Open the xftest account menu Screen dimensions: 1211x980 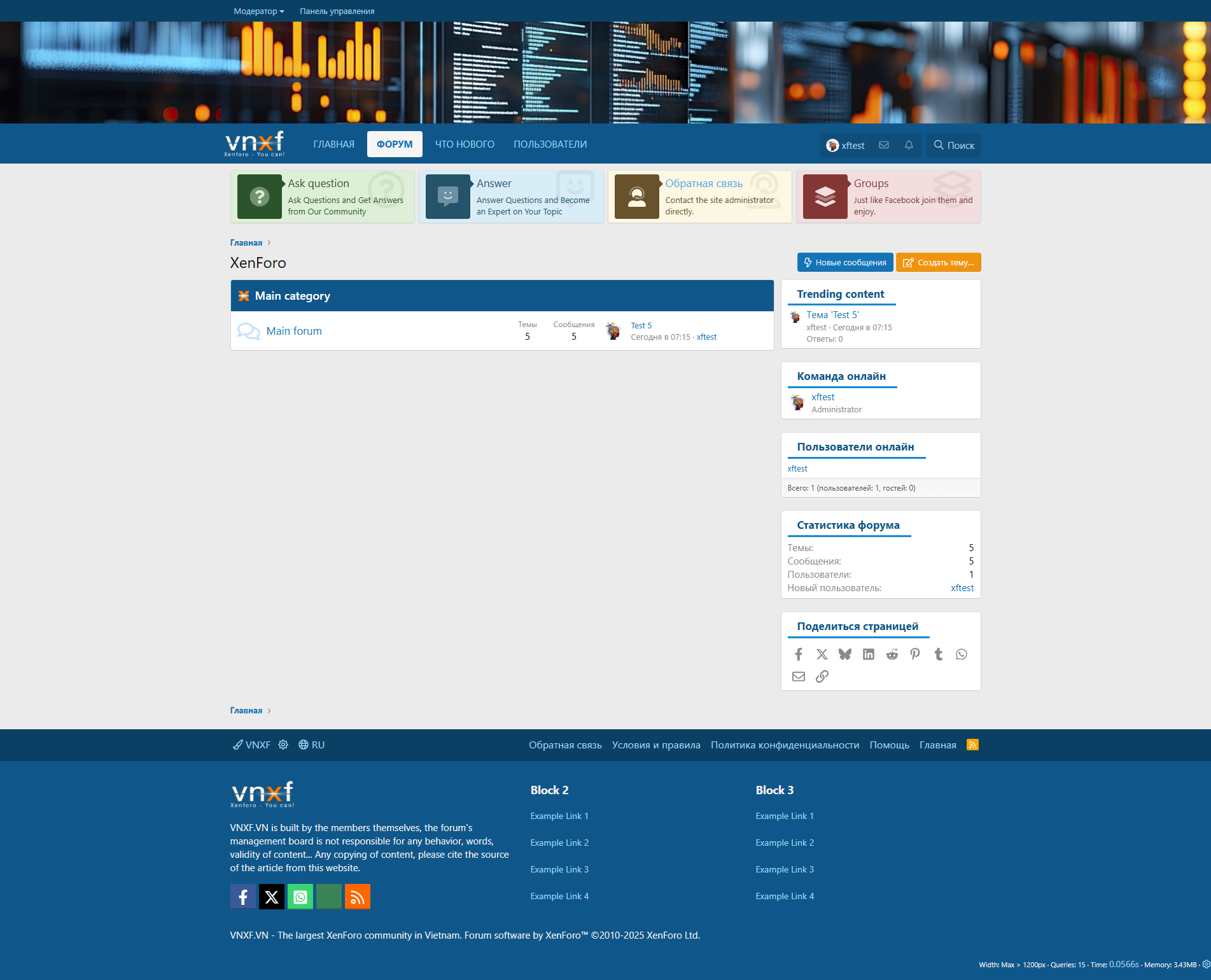845,145
